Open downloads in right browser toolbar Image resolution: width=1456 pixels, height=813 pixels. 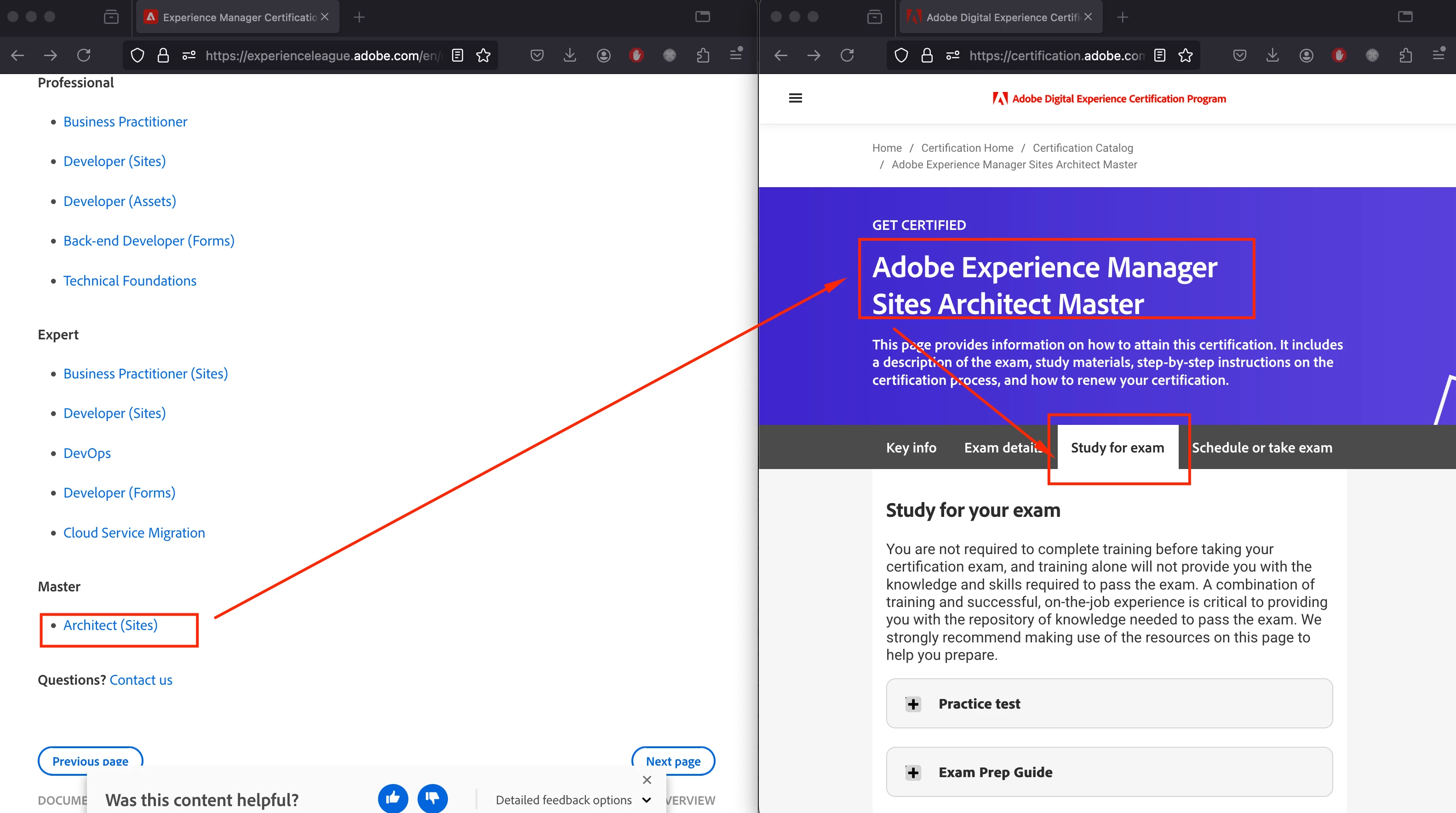(x=1273, y=55)
